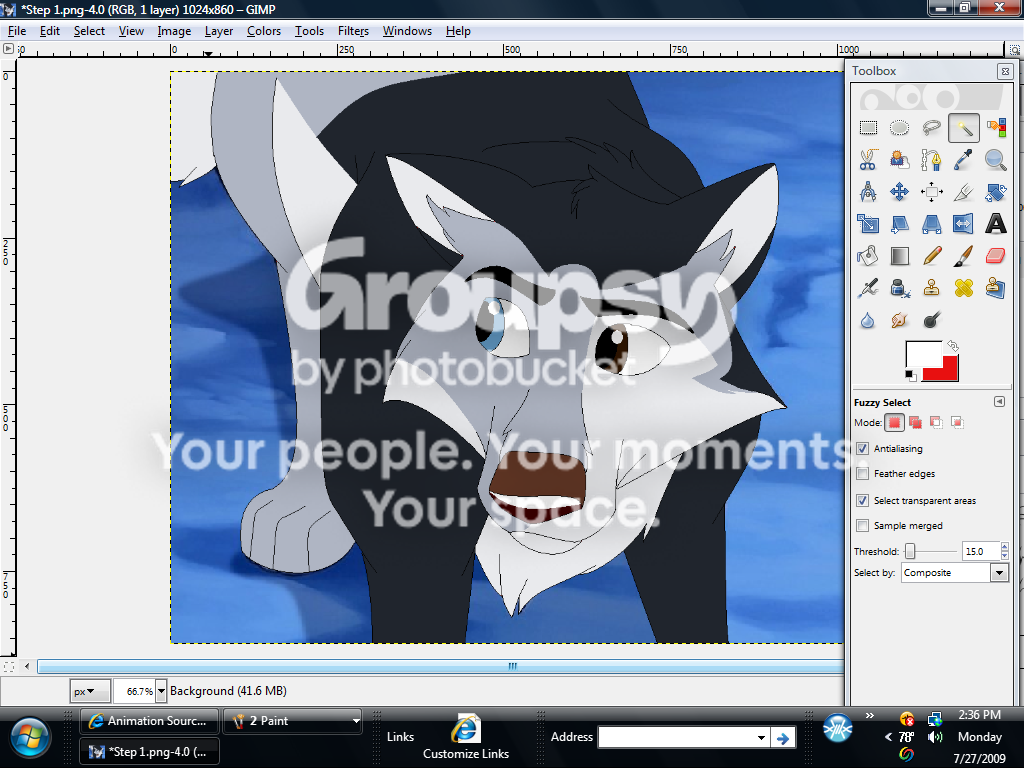The width and height of the screenshot is (1024, 768).
Task: Choose the Text tool
Action: pyautogui.click(x=996, y=224)
